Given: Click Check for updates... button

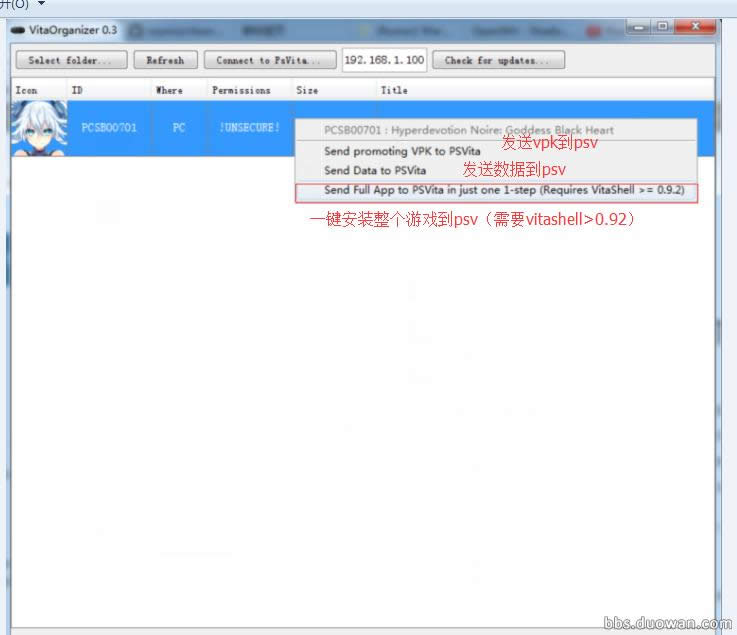Looking at the screenshot, I should (498, 61).
